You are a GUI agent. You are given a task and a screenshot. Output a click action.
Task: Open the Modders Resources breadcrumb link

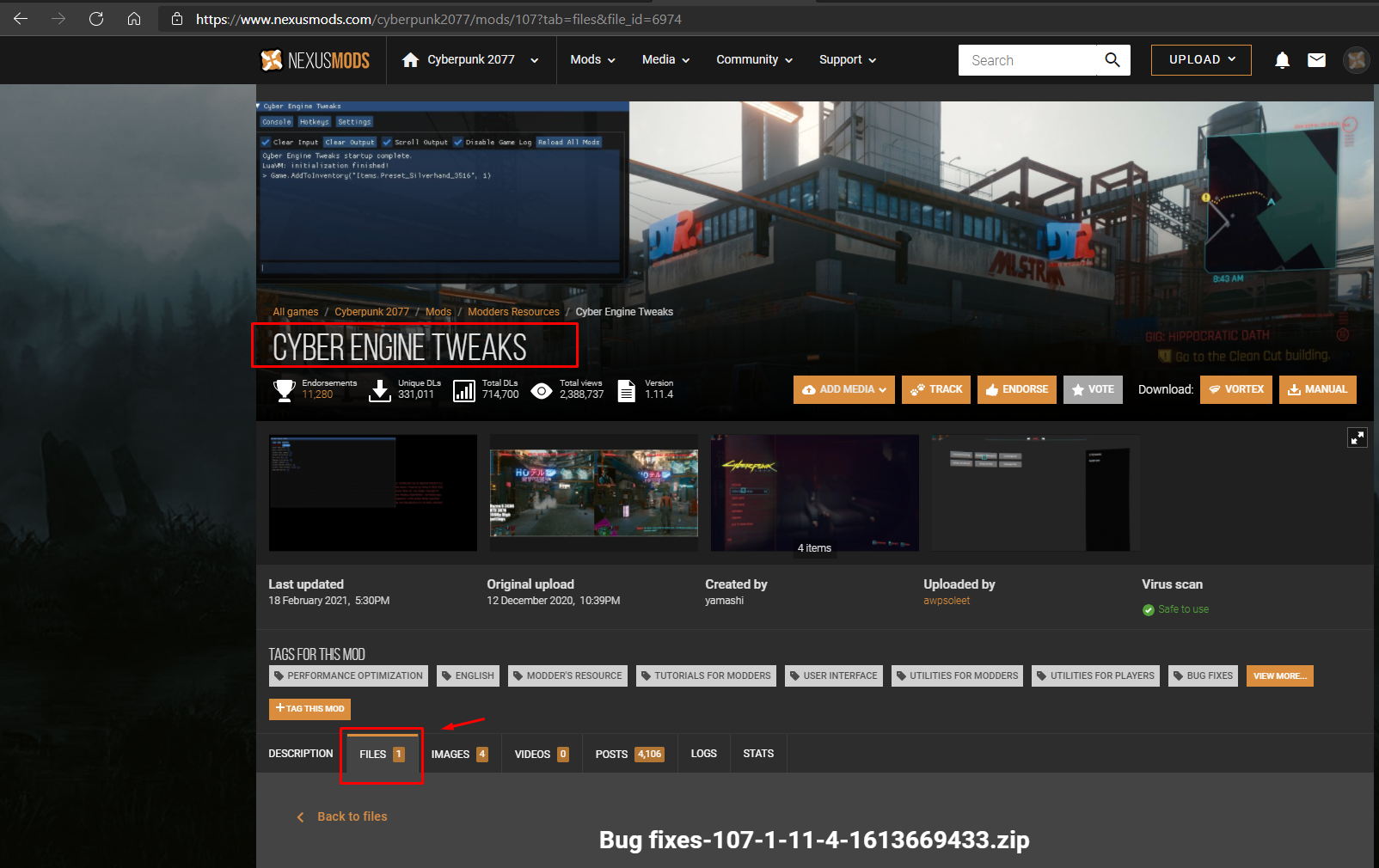(x=513, y=312)
